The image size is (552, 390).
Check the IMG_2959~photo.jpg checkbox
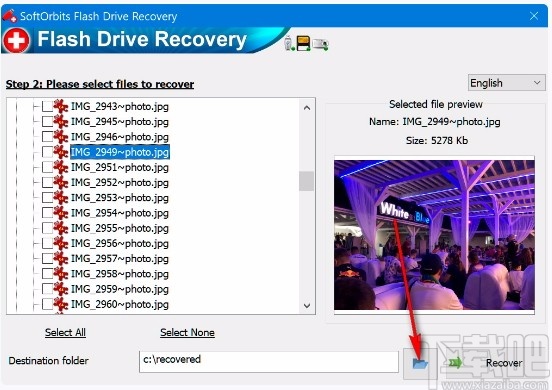point(47,289)
